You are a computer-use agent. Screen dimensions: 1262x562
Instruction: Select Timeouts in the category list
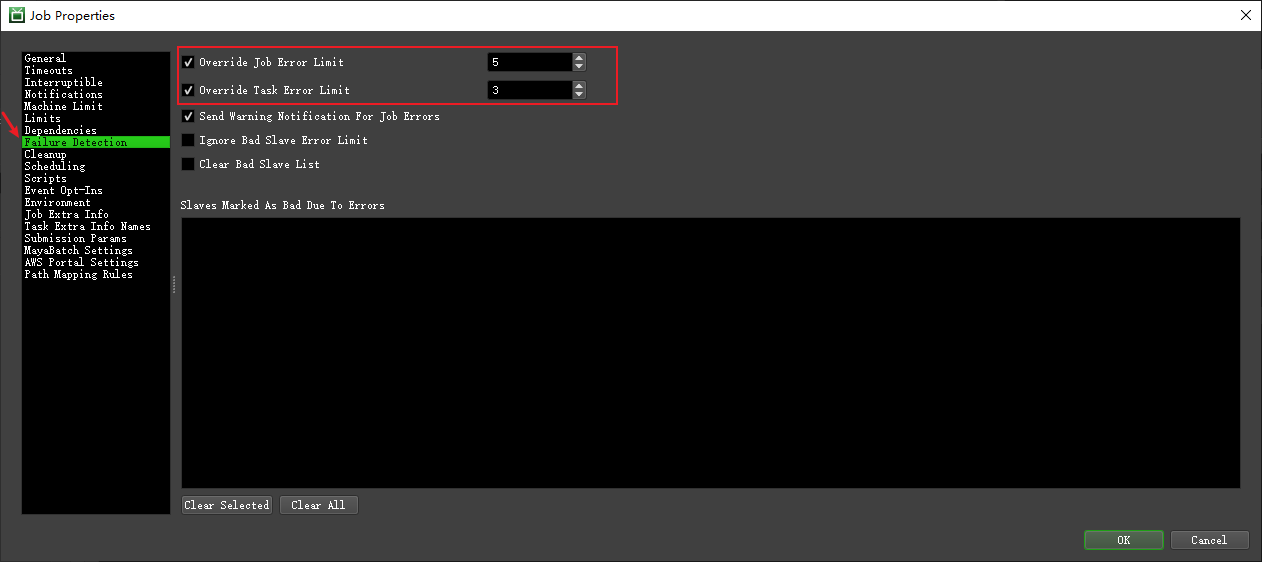(48, 71)
